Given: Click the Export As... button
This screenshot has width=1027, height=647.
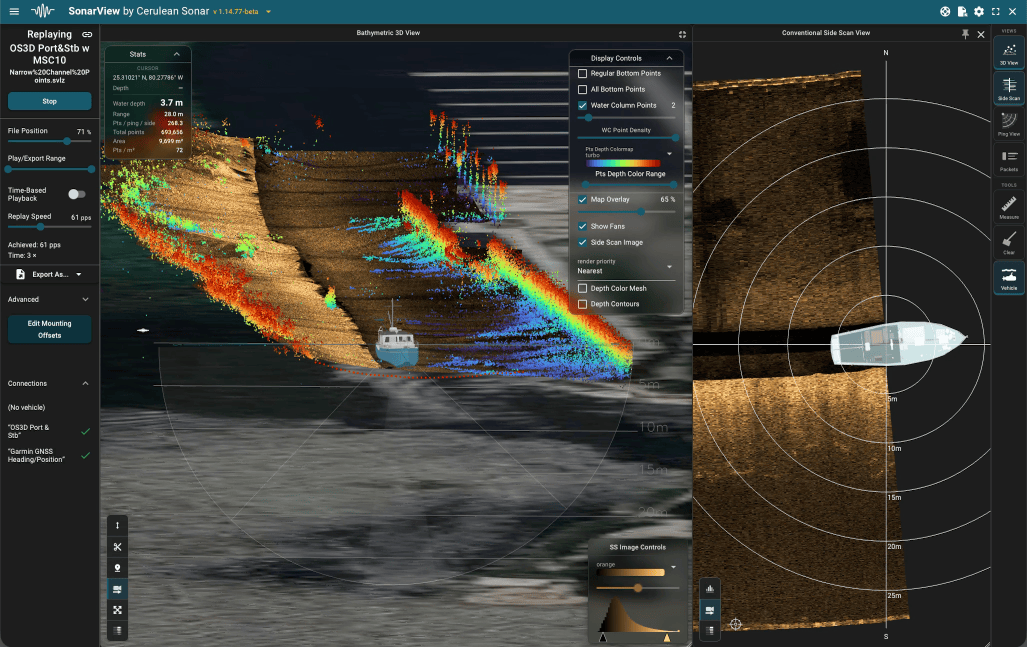Looking at the screenshot, I should pos(50,274).
